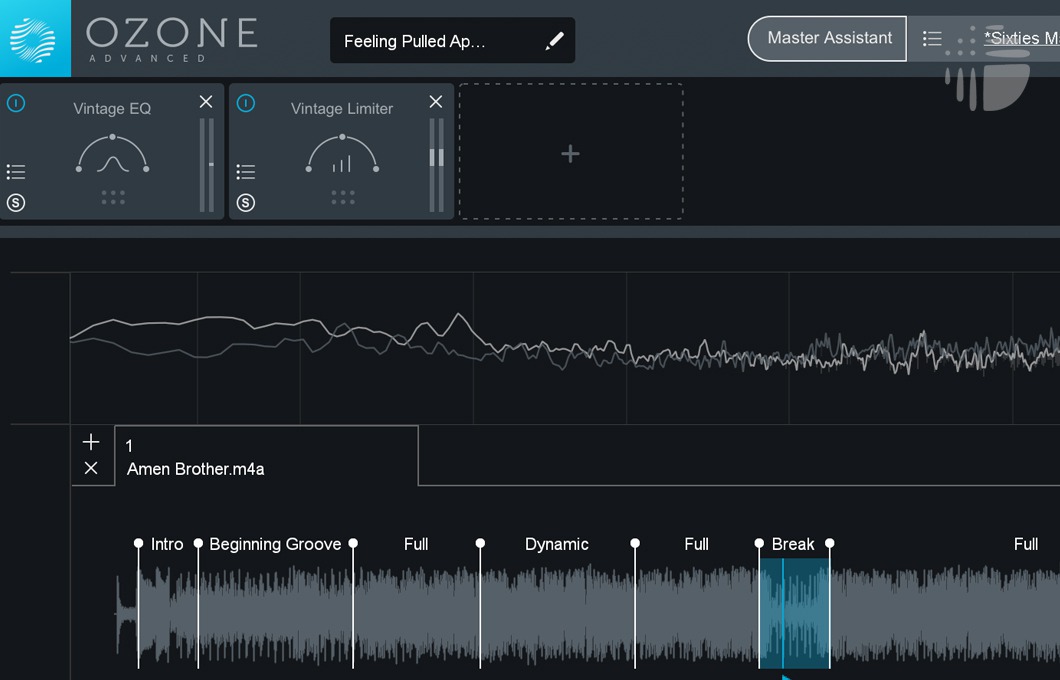Add a new module in empty slot
This screenshot has height=680, width=1060.
pos(571,152)
